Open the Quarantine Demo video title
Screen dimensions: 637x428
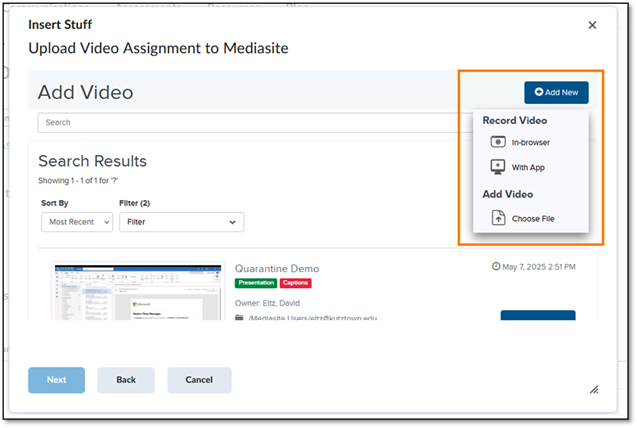click(x=277, y=268)
